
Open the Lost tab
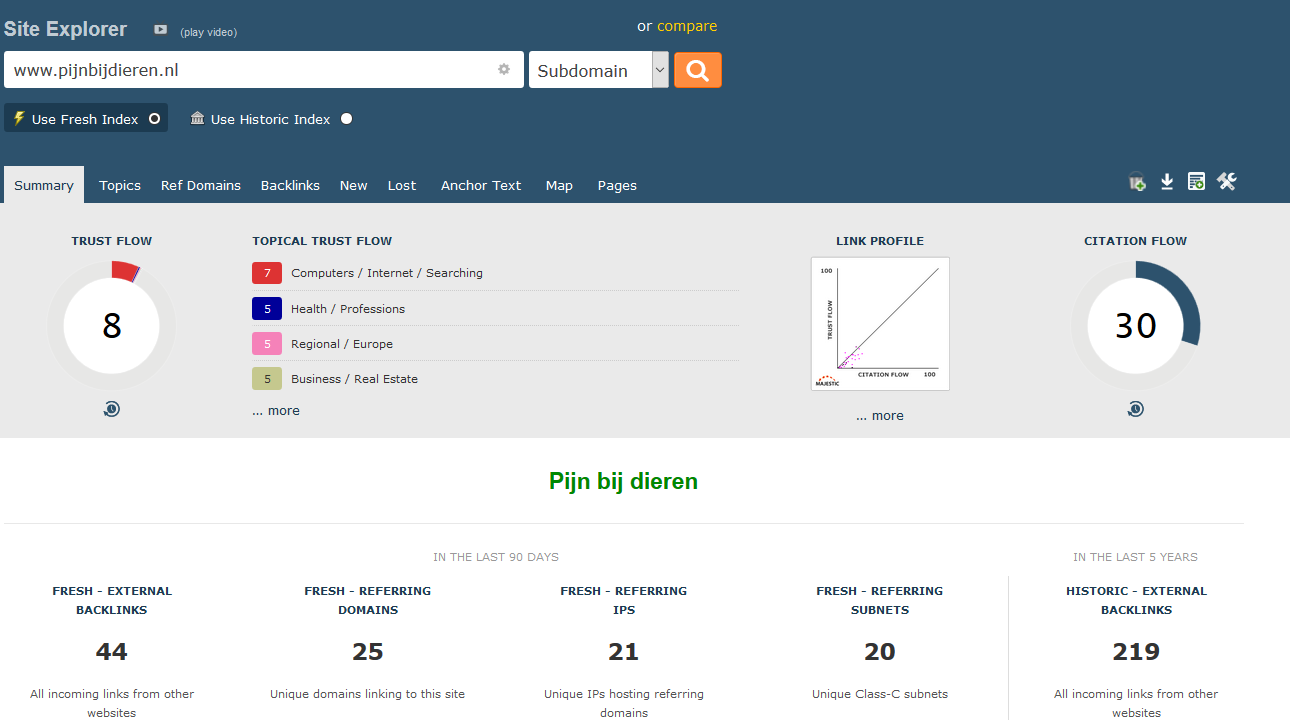[402, 185]
